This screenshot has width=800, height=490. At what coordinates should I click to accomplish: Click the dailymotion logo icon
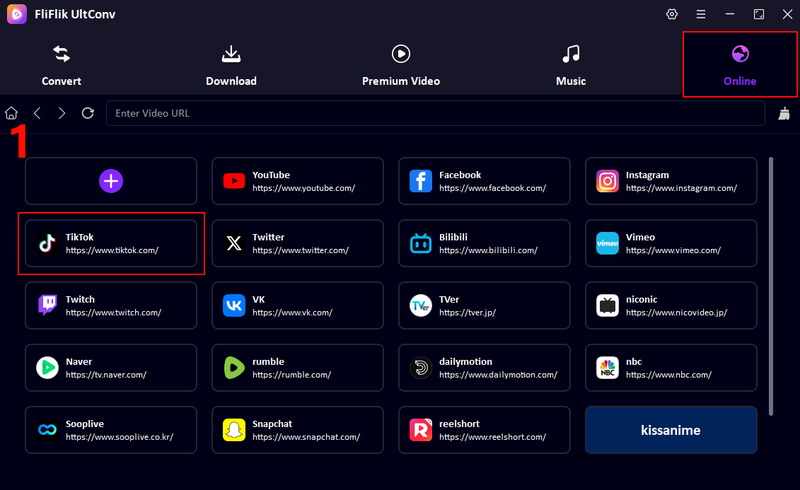coord(421,368)
